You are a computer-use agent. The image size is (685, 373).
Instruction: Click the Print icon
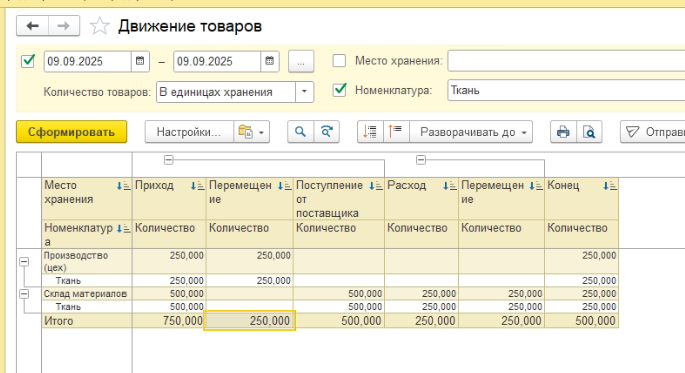click(x=563, y=132)
